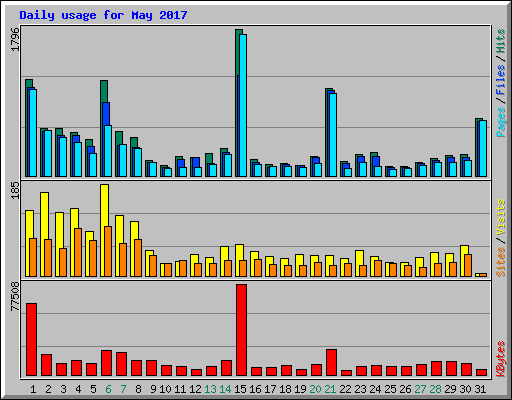
Task: Select day 12 on the x-axis
Action: pyautogui.click(x=195, y=389)
